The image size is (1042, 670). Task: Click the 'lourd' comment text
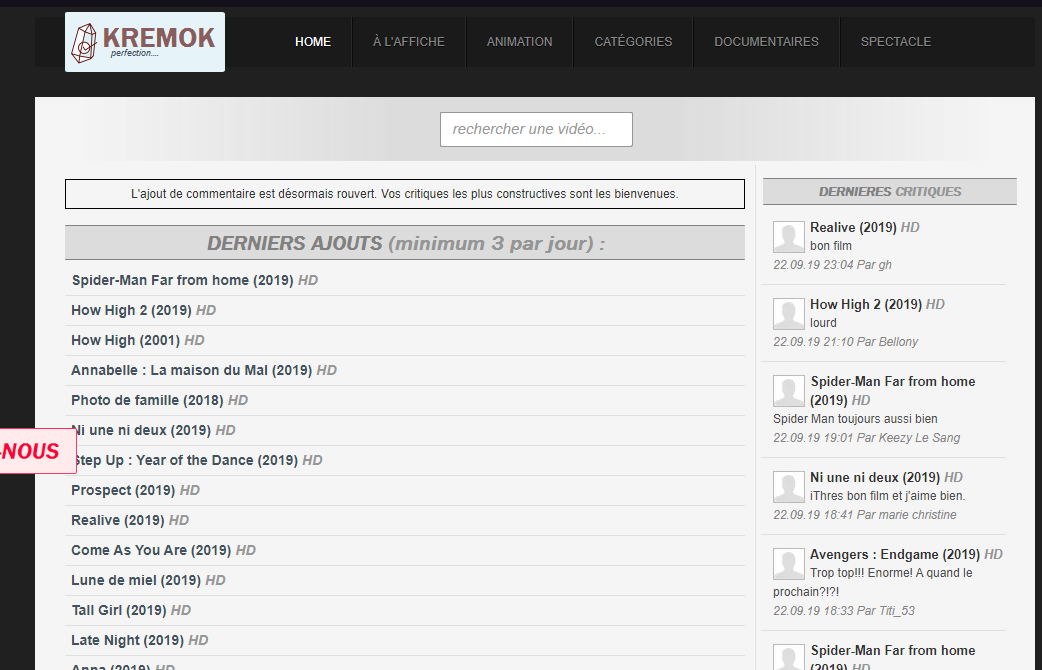click(x=823, y=323)
